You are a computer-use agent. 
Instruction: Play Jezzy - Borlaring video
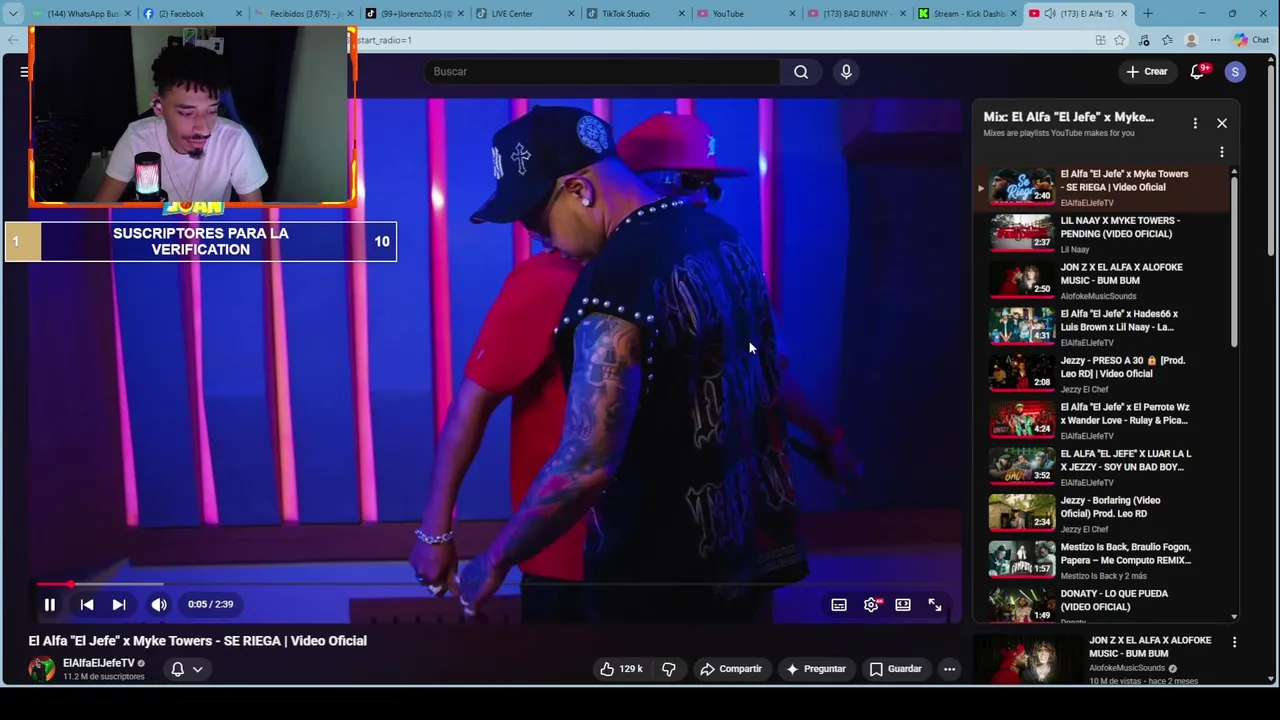coord(1100,514)
